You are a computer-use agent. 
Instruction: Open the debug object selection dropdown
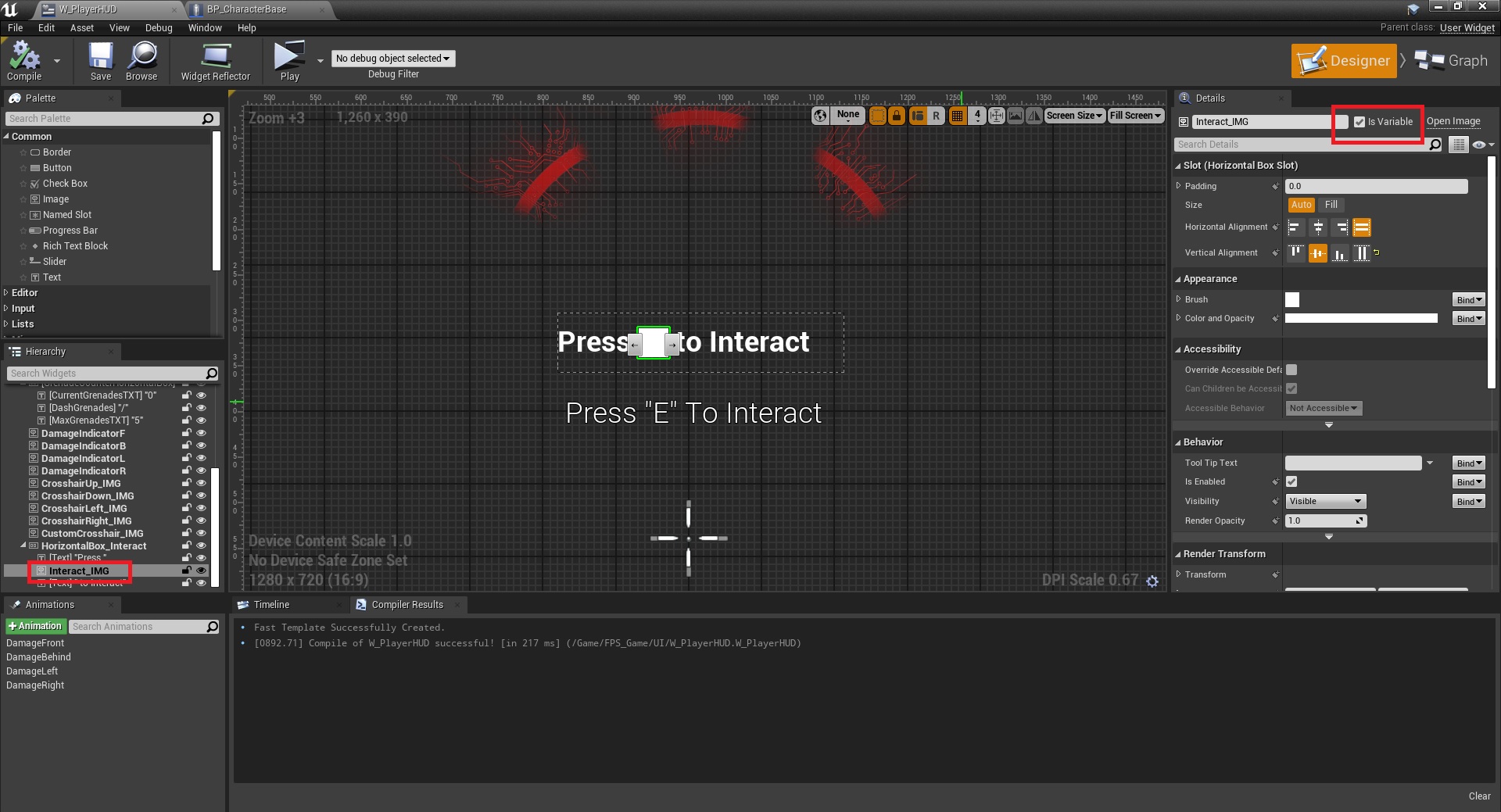(x=393, y=59)
